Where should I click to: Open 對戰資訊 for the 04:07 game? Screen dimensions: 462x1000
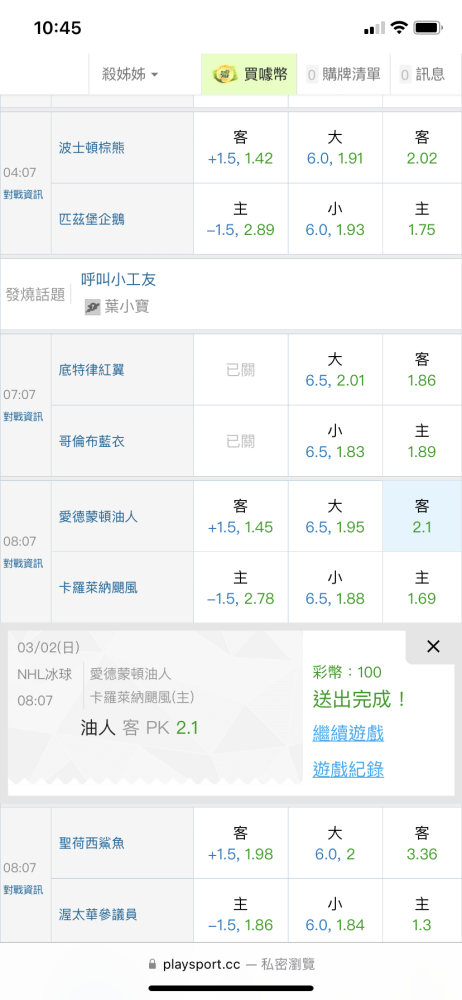23,195
